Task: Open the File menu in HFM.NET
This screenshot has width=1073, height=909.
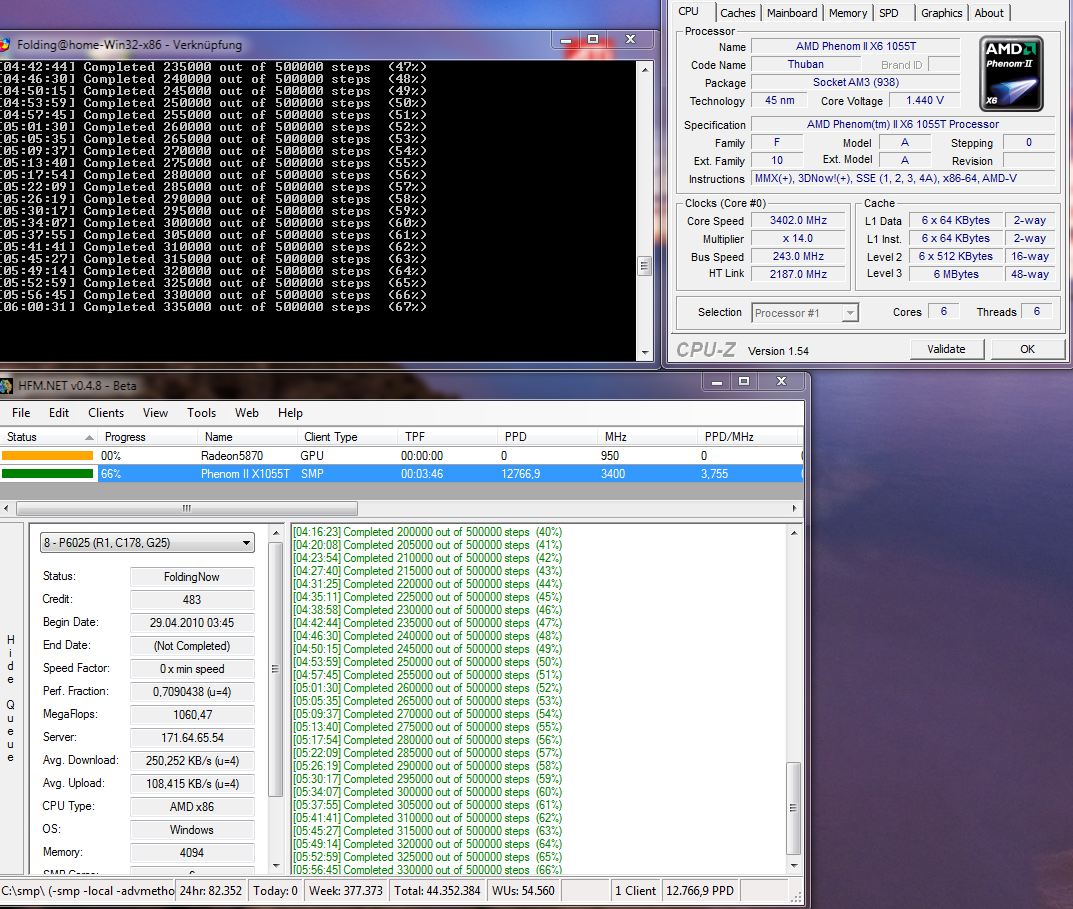Action: [21, 413]
